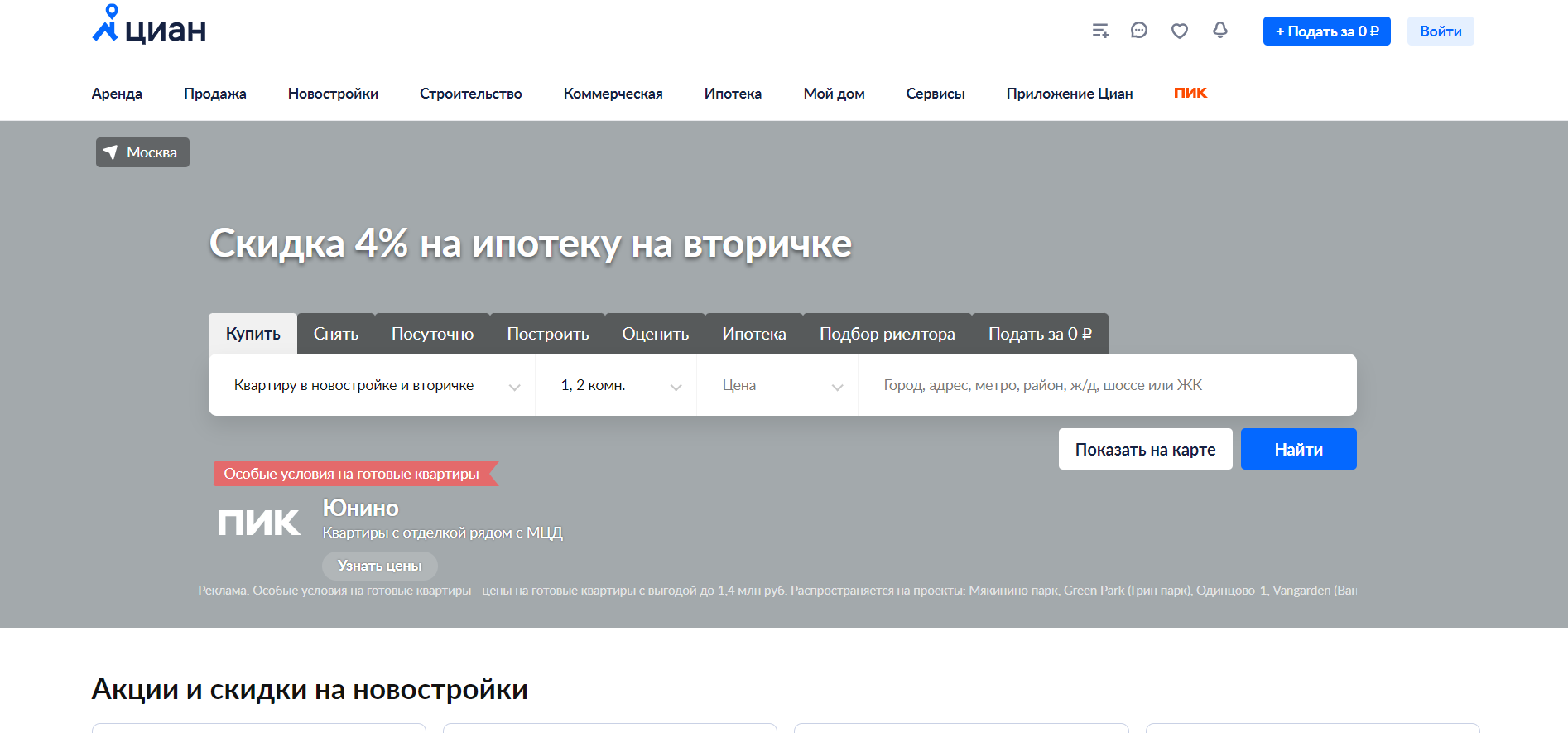
Task: Go to Коммерческая menu section
Action: 613,94
